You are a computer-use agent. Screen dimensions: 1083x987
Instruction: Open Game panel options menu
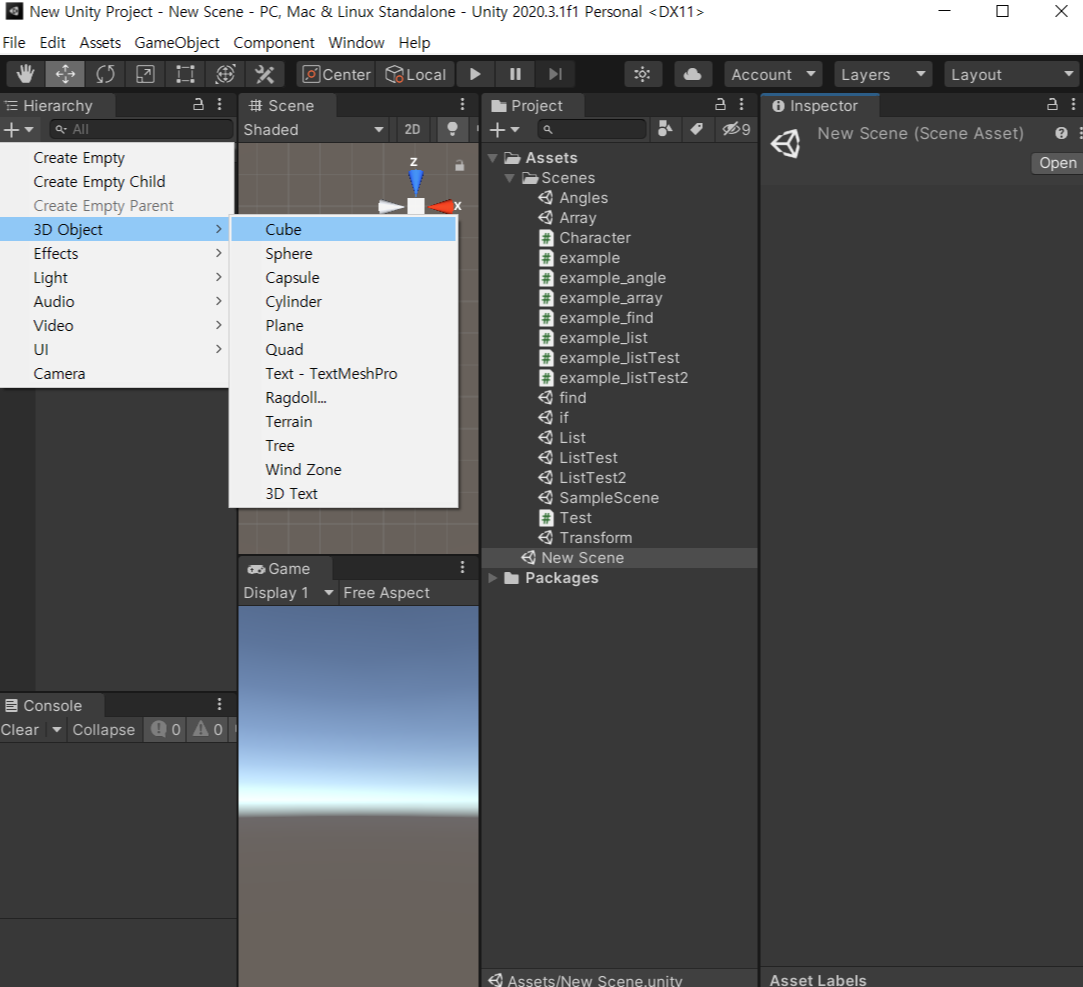coord(462,568)
